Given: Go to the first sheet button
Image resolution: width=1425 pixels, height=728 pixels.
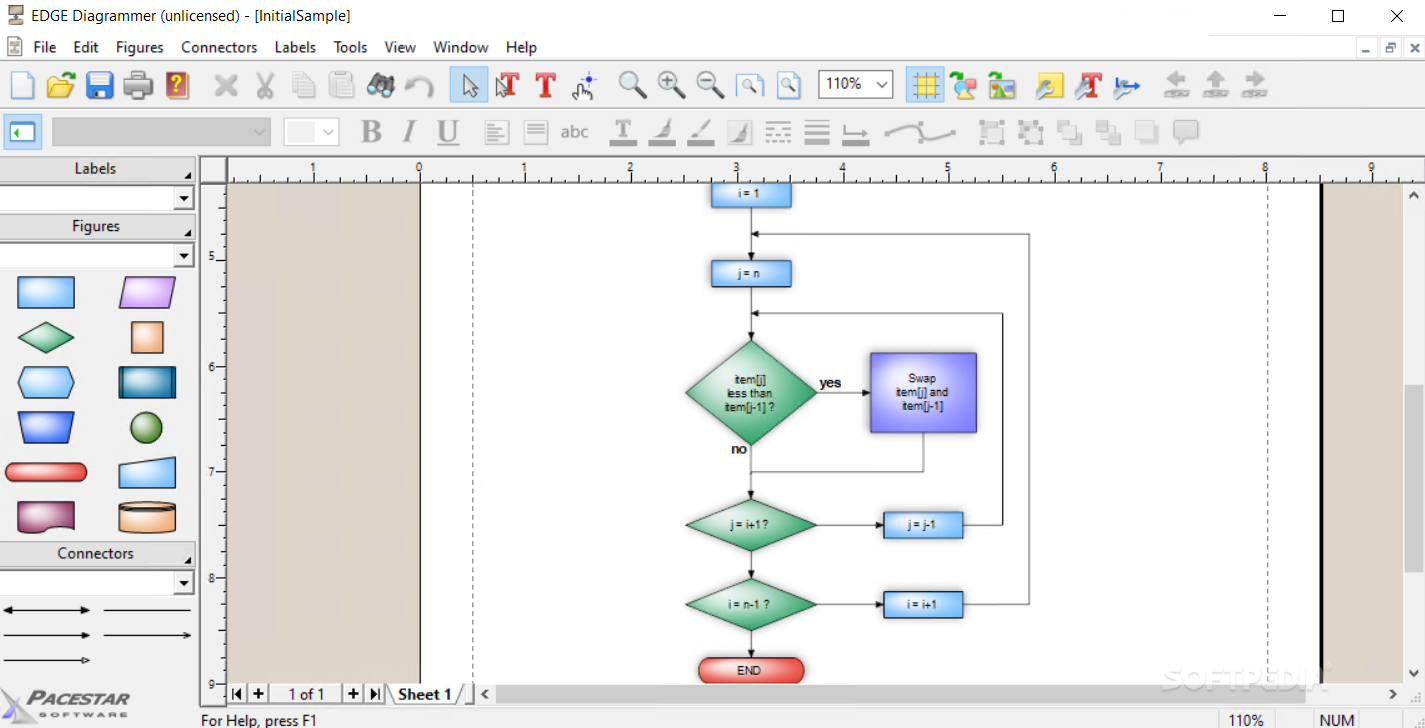Looking at the screenshot, I should tap(238, 694).
